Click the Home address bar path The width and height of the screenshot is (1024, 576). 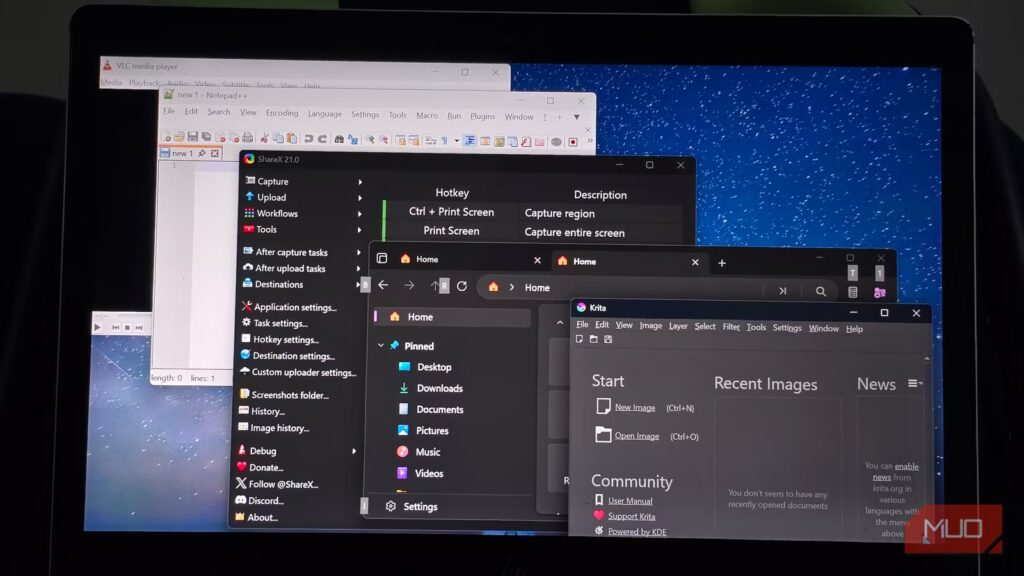[537, 287]
